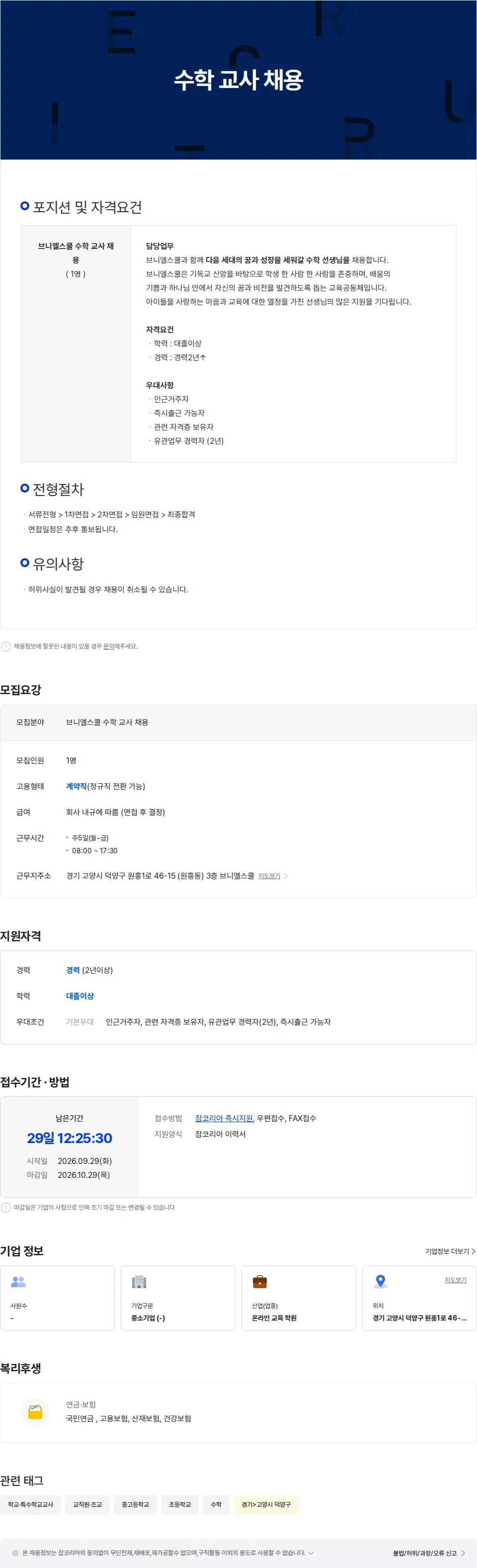Click the 경기 고양시 덕양구 원흥1로 location card
This screenshot has width=477, height=1568.
coord(419,1298)
